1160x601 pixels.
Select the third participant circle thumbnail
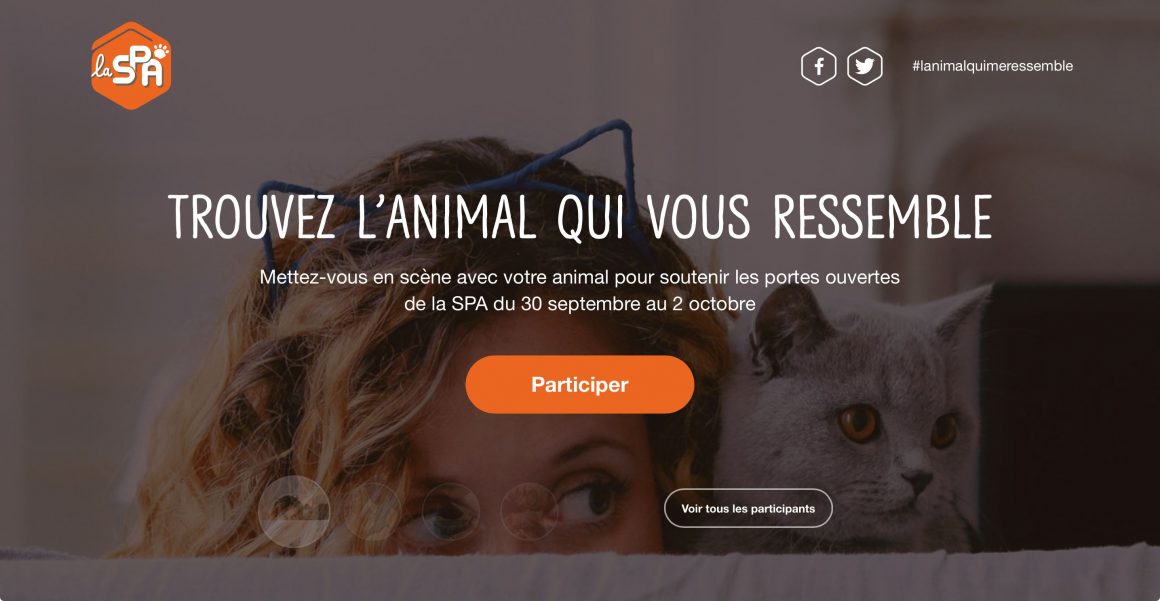pyautogui.click(x=451, y=511)
